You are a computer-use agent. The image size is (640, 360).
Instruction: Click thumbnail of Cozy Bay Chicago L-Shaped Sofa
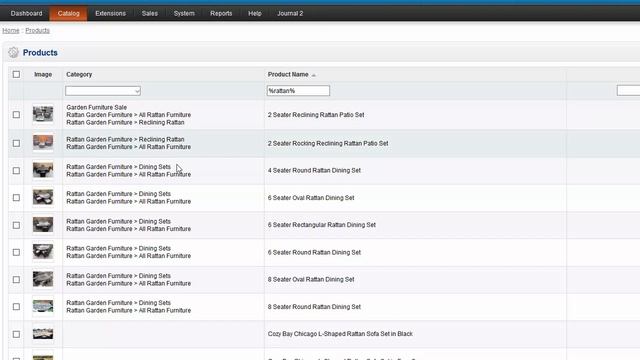[x=43, y=334]
